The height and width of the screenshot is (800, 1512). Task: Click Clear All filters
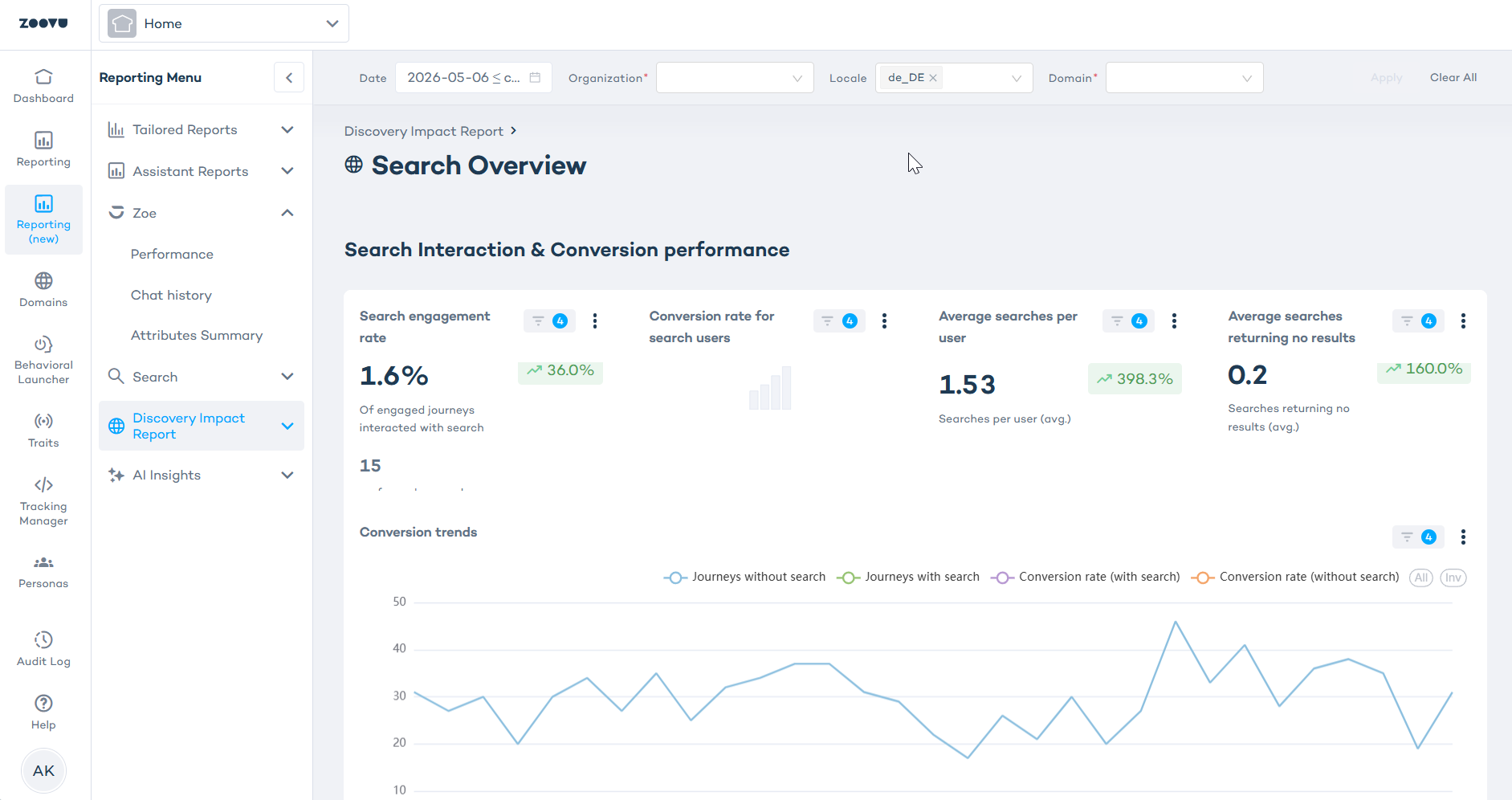point(1453,78)
